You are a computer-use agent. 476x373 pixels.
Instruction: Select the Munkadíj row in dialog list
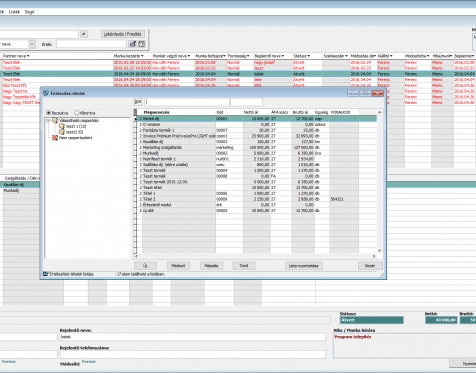coord(256,153)
